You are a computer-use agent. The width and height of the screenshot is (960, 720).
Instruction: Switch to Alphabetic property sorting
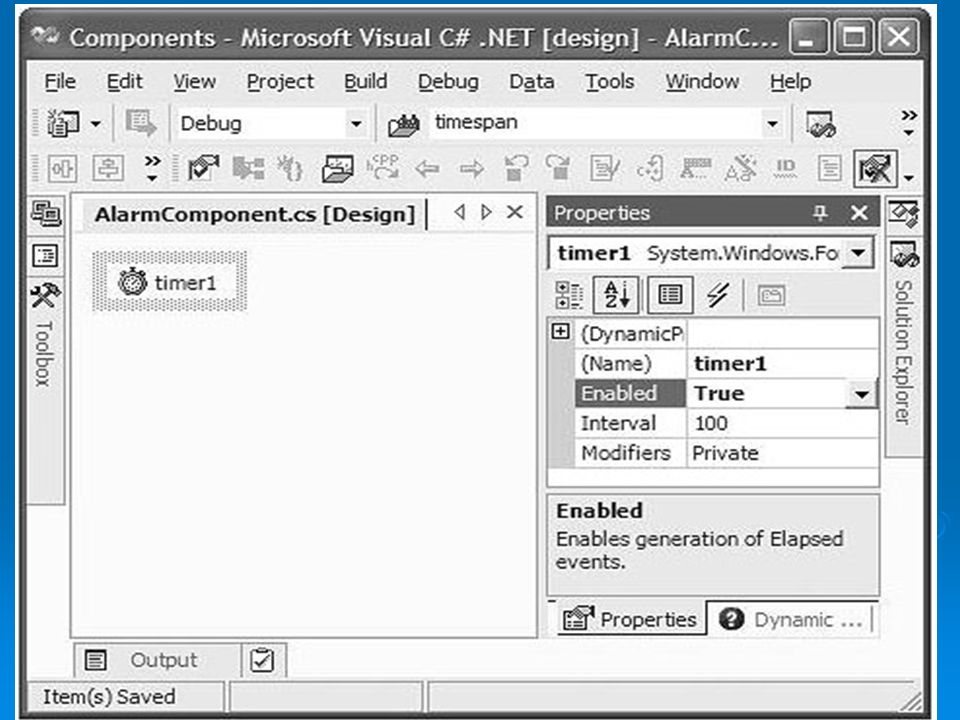point(617,295)
